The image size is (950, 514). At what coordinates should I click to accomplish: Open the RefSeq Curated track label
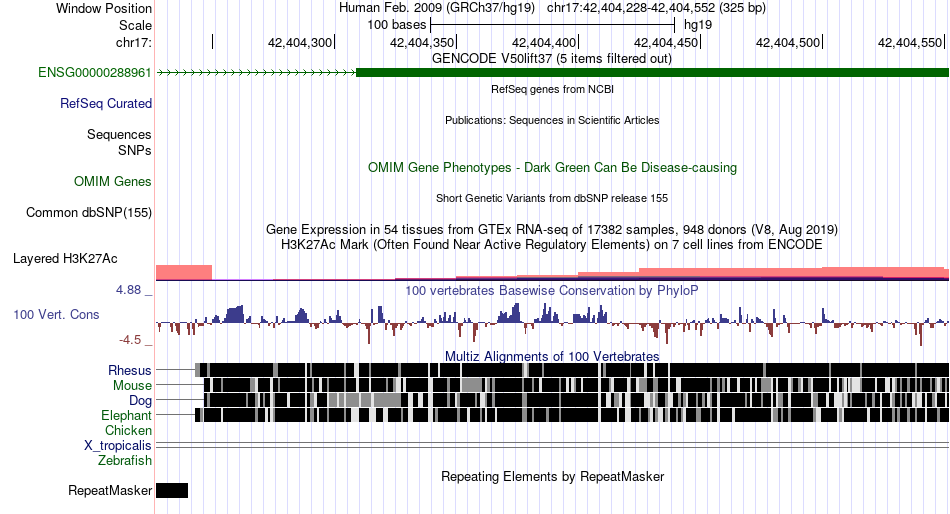click(106, 104)
